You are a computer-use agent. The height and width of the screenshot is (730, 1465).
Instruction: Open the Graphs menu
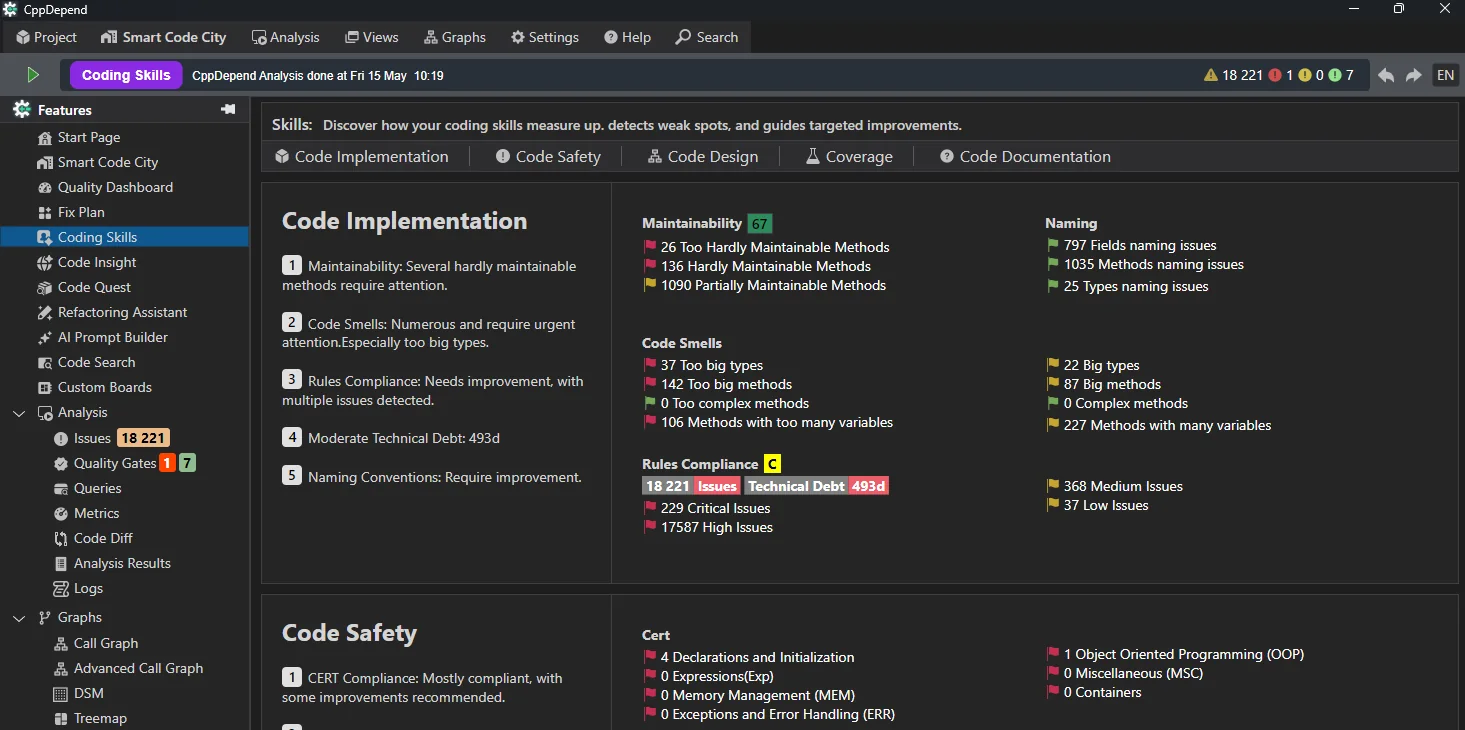pyautogui.click(x=455, y=37)
